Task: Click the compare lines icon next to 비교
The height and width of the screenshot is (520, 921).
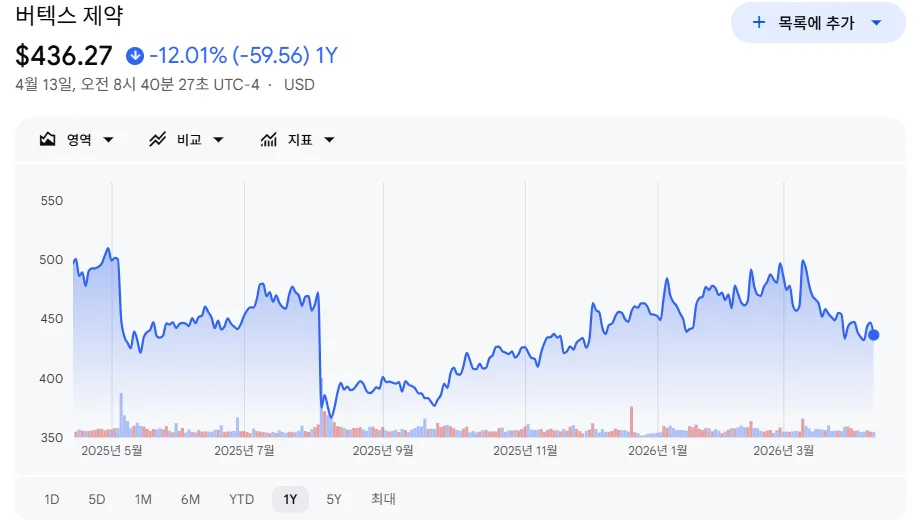Action: point(157,139)
